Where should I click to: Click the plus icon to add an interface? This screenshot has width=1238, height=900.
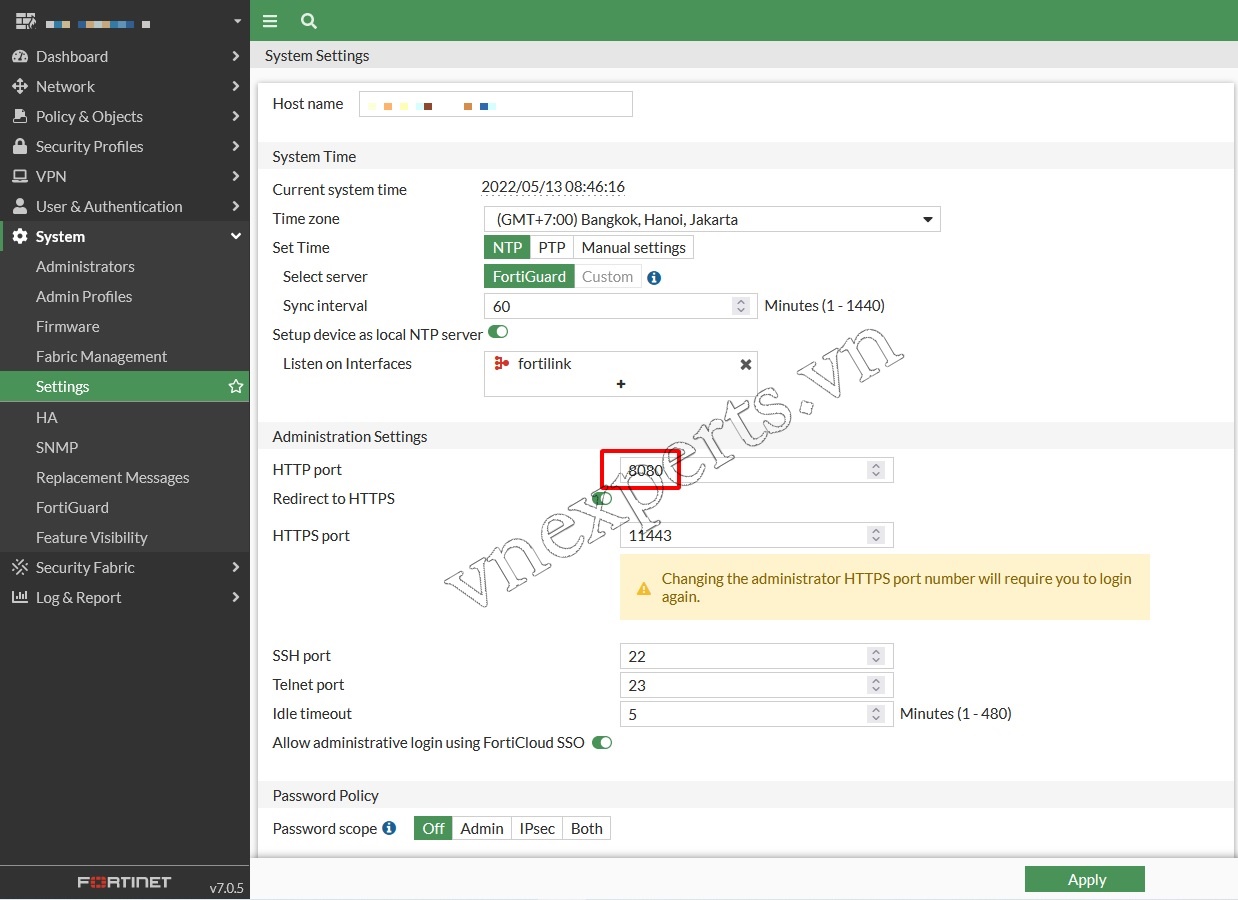620,383
